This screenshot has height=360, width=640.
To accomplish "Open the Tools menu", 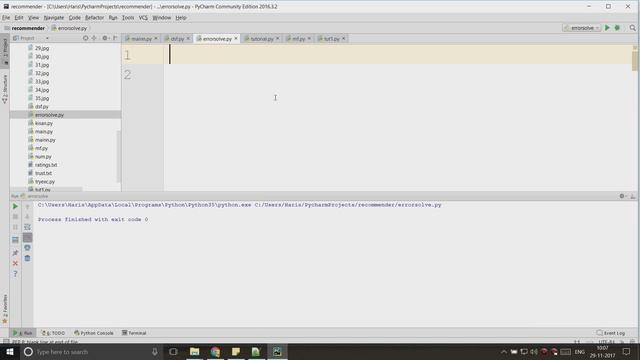I will [128, 18].
